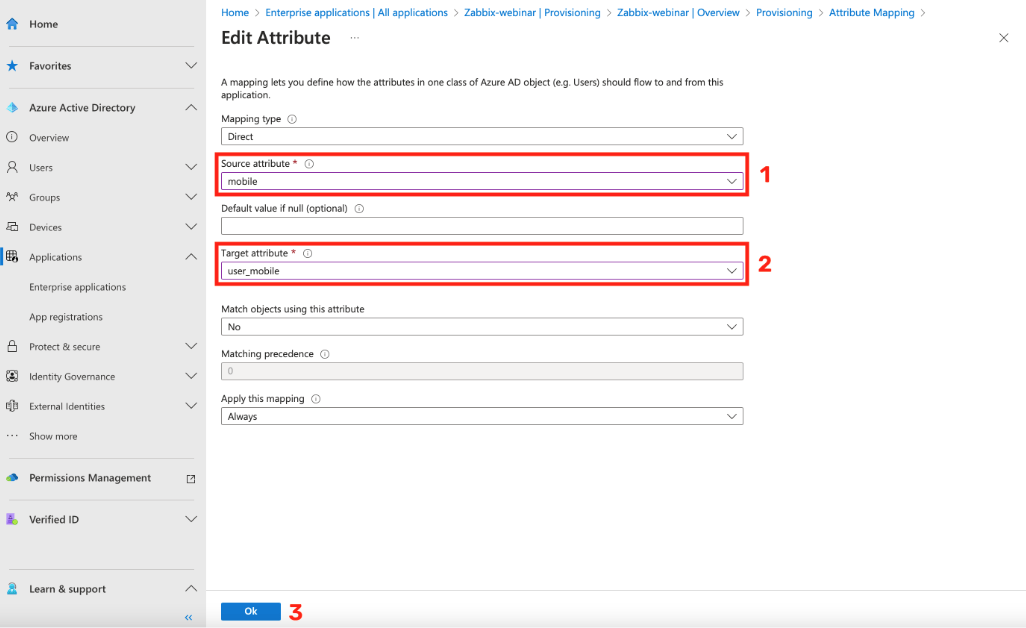Open the Mapping type dropdown
This screenshot has width=1026, height=628.
pyautogui.click(x=481, y=136)
